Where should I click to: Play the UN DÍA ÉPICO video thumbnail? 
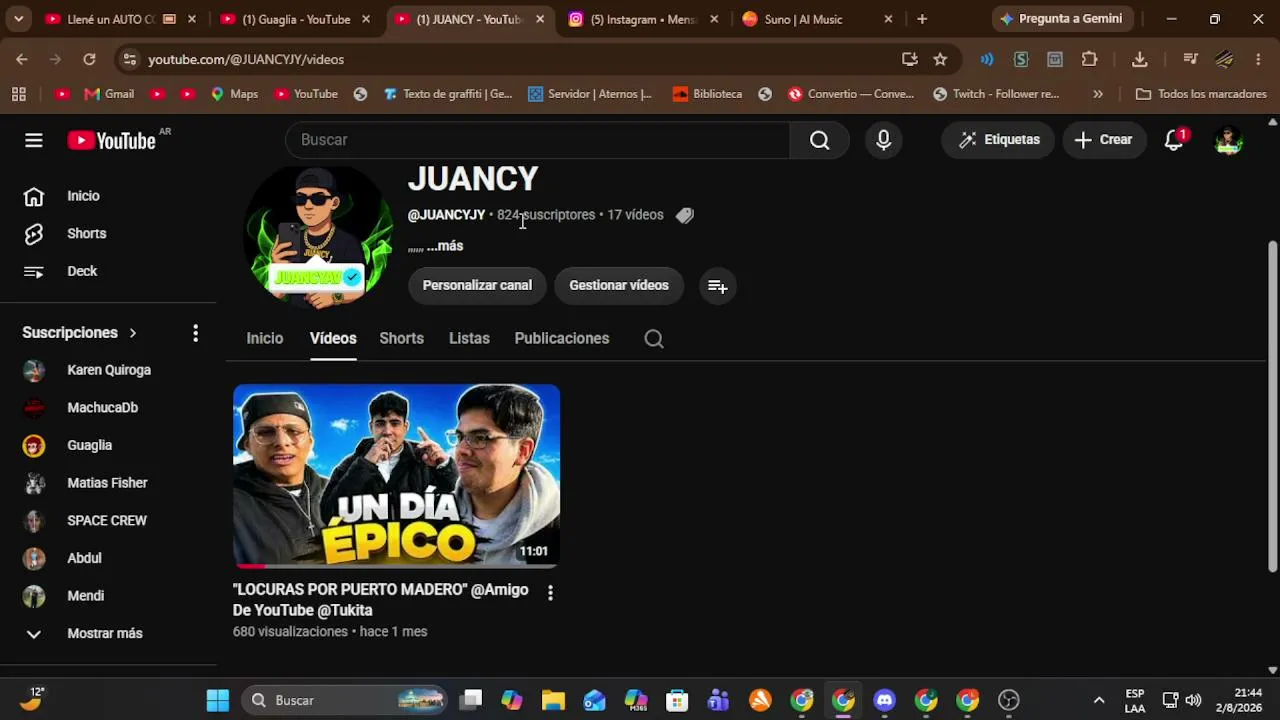(x=396, y=476)
